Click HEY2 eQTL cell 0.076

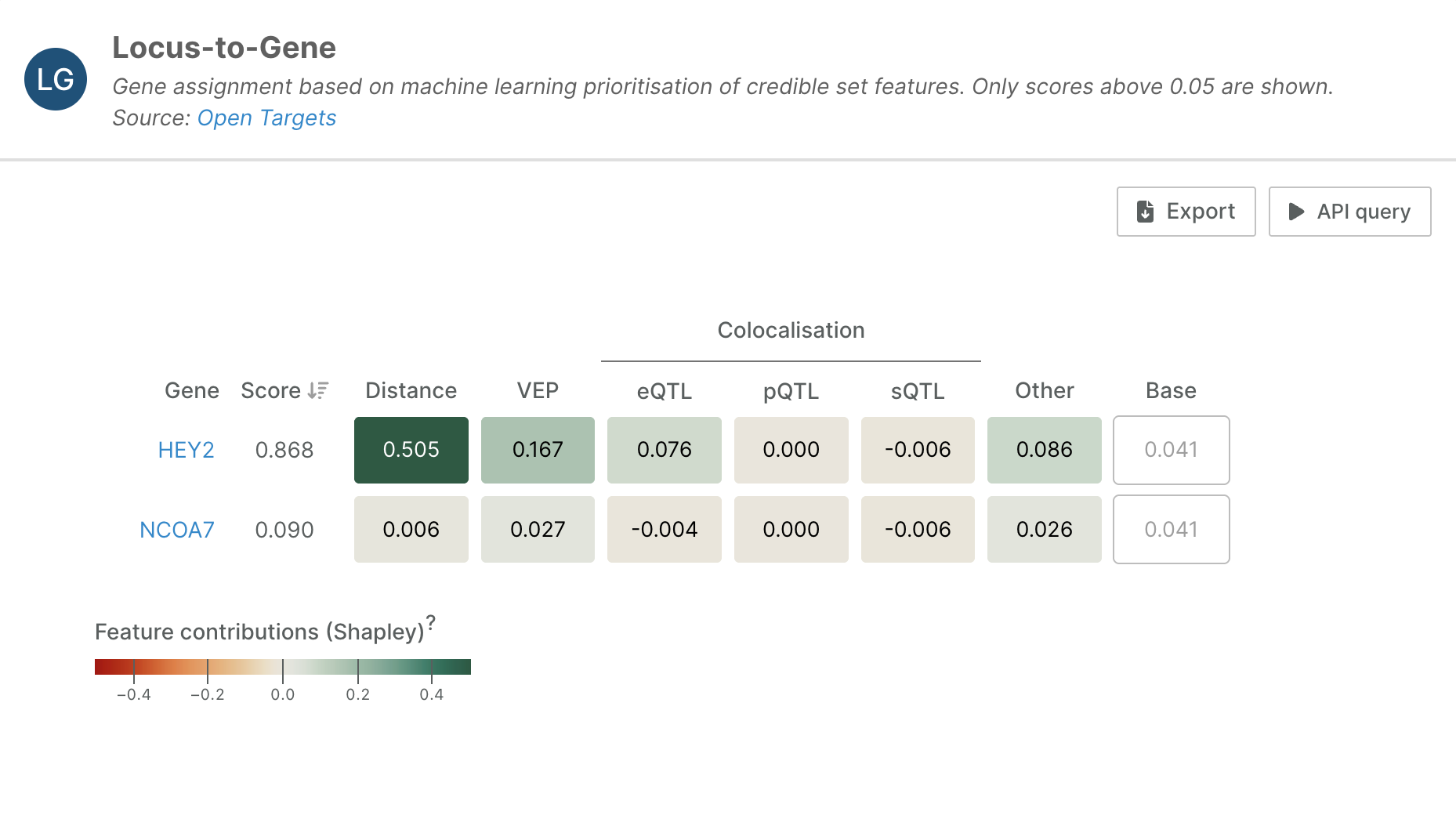coord(664,450)
